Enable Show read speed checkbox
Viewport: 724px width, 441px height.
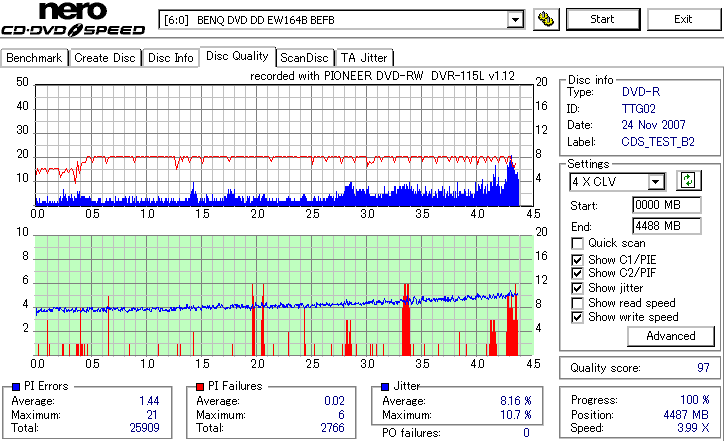tap(577, 303)
